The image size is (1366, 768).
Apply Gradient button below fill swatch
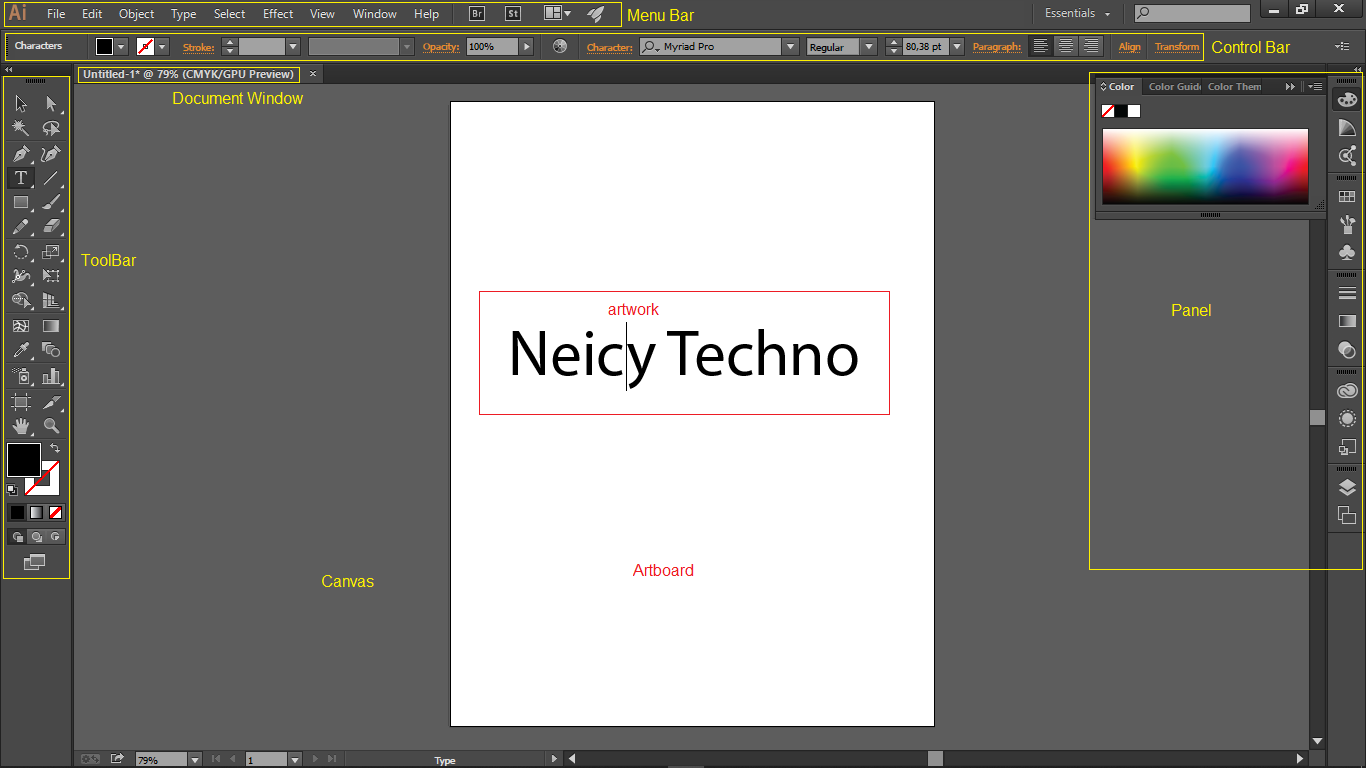tap(36, 512)
